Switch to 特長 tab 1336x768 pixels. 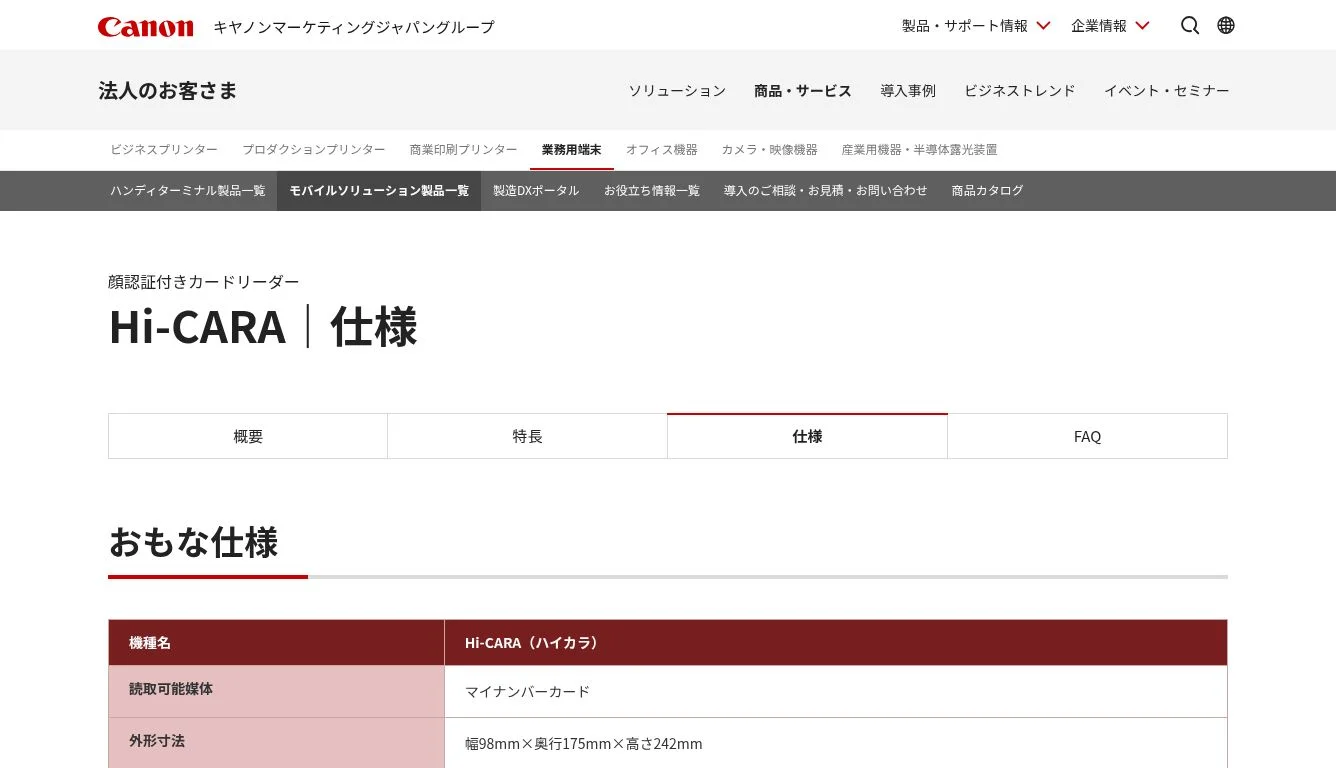click(528, 436)
